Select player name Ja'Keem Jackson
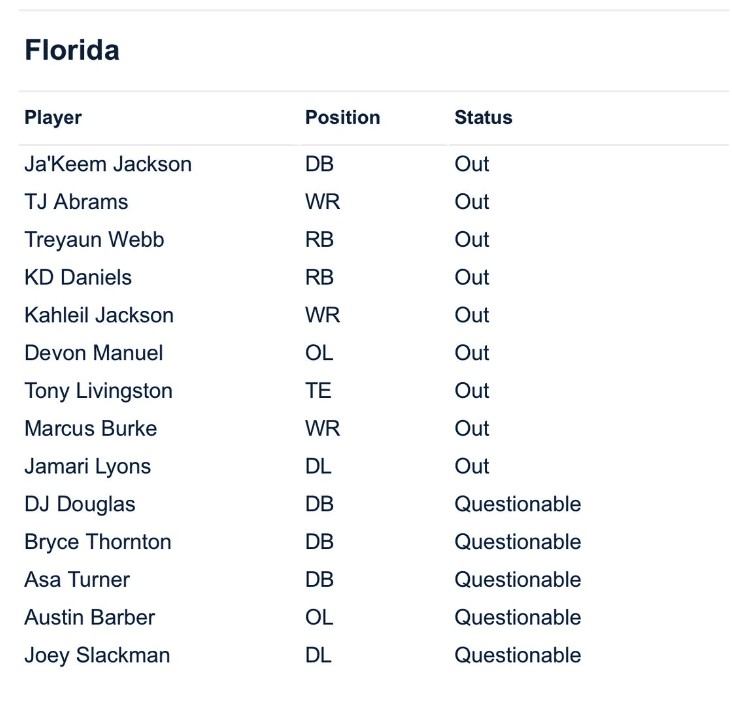 point(108,164)
